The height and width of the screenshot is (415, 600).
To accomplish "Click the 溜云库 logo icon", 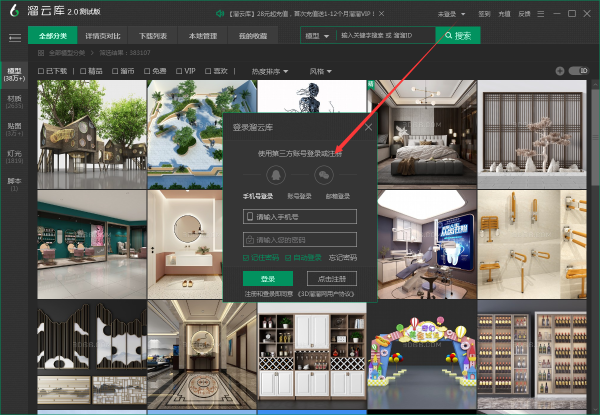I will point(14,13).
